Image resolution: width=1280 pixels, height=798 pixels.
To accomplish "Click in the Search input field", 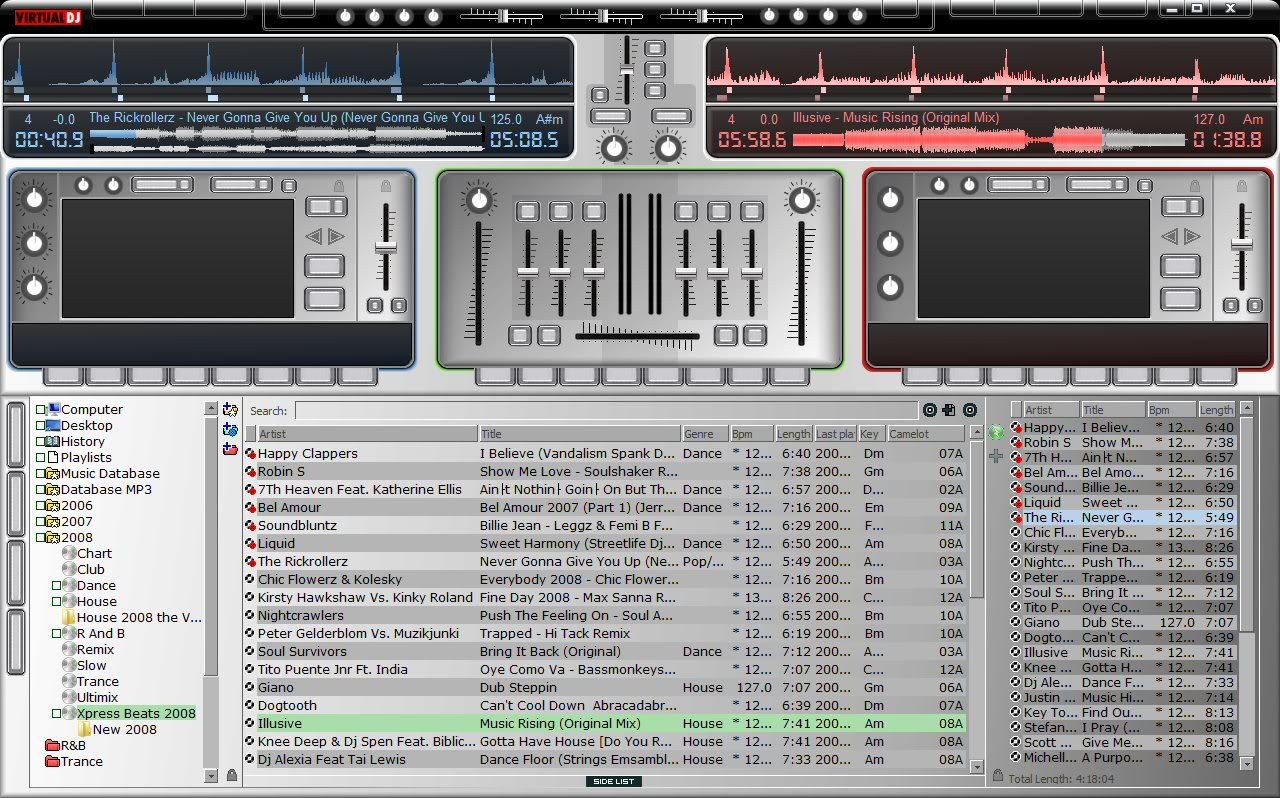I will click(606, 411).
